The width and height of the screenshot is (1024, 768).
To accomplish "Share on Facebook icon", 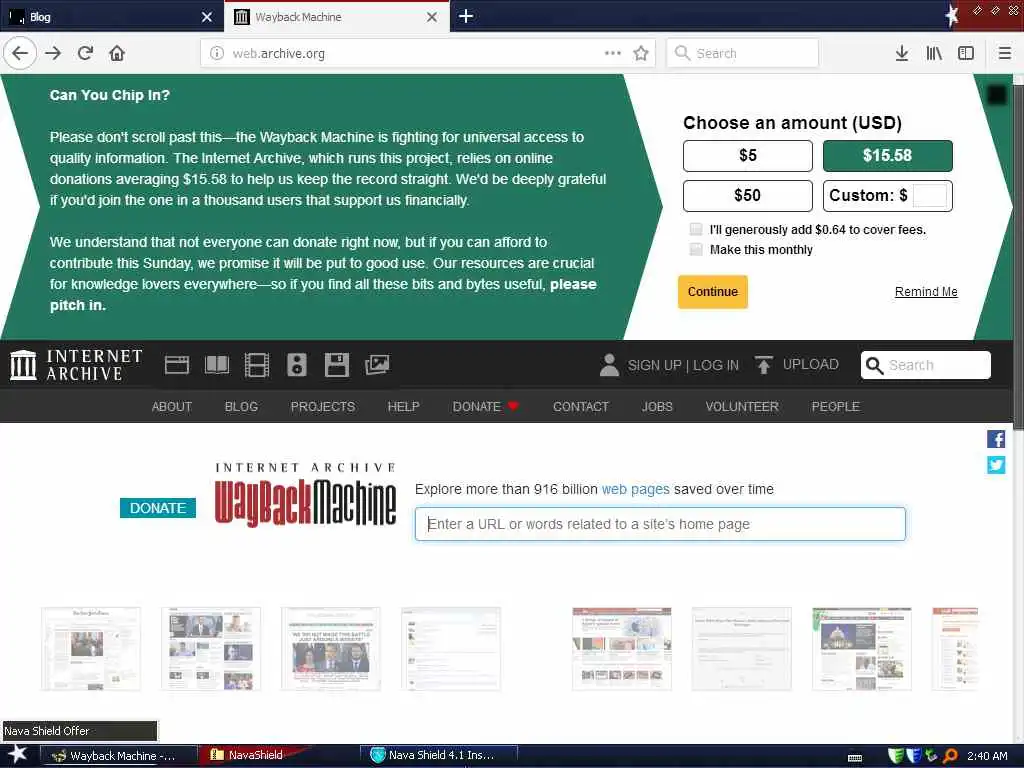I will point(996,439).
